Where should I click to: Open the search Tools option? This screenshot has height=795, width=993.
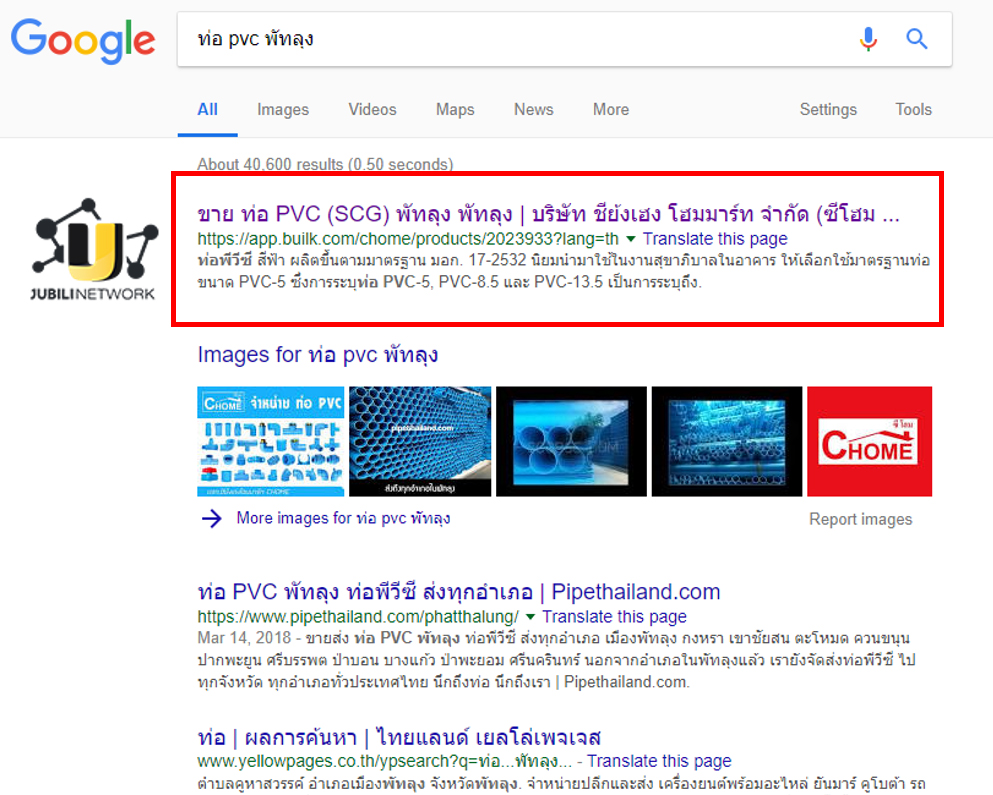click(913, 110)
